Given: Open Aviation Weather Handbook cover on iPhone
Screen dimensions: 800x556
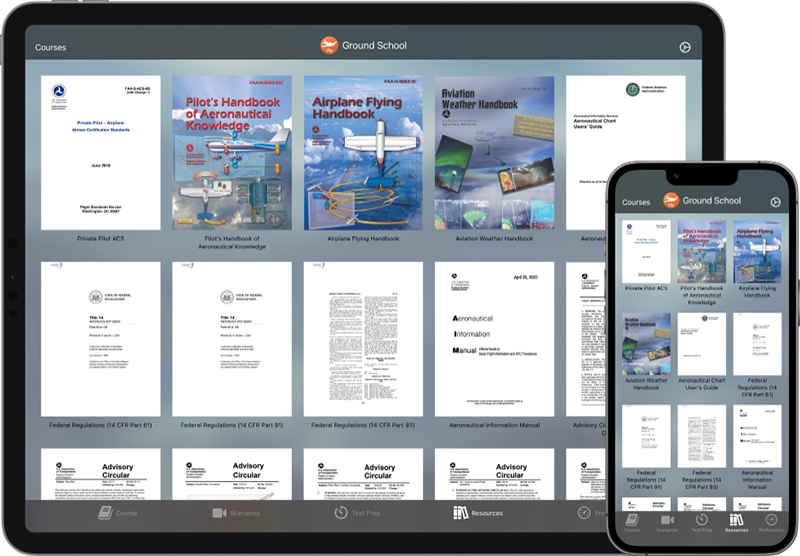Looking at the screenshot, I should point(646,344).
